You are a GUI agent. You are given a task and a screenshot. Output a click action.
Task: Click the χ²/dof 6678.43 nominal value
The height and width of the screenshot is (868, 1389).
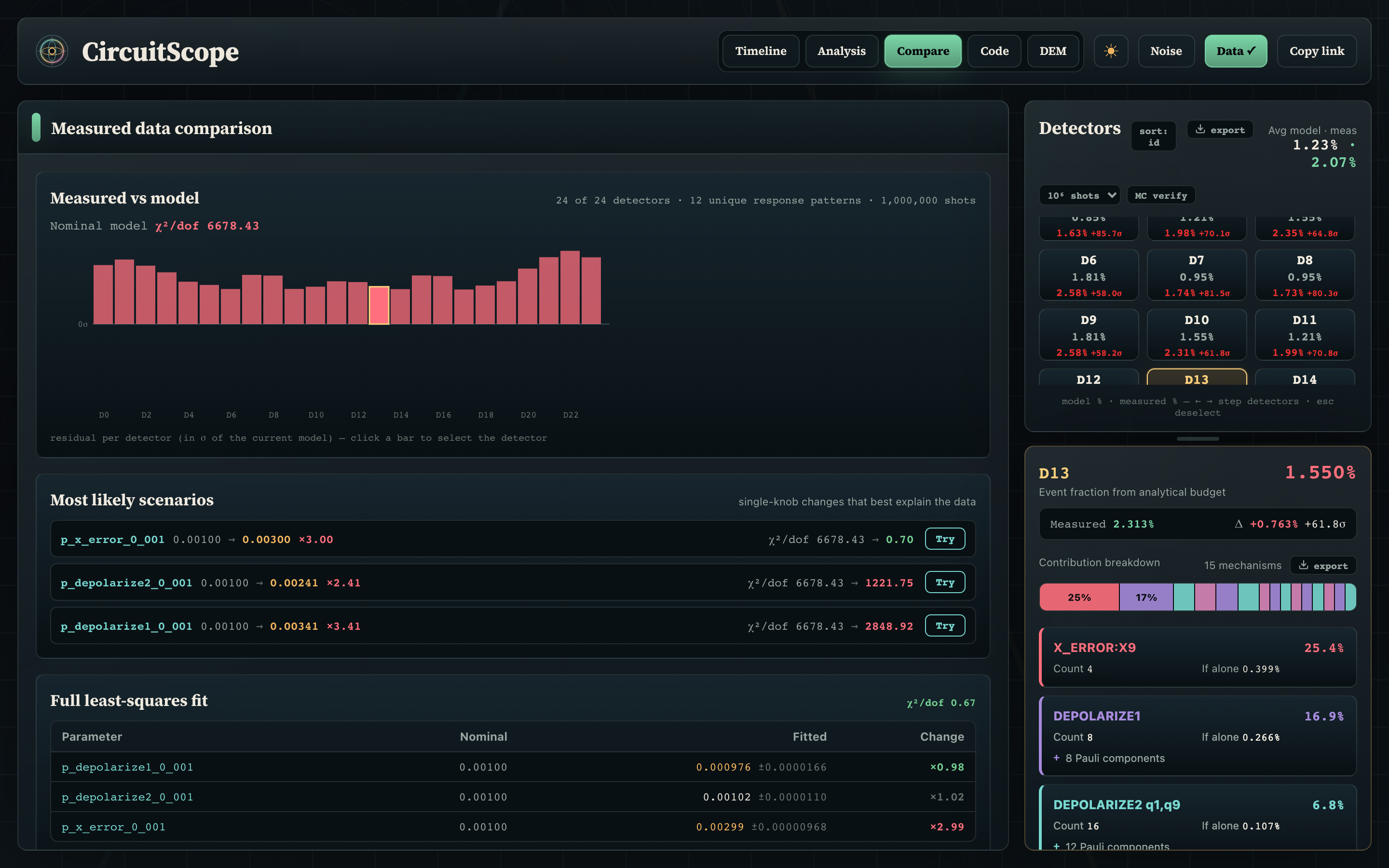207,226
